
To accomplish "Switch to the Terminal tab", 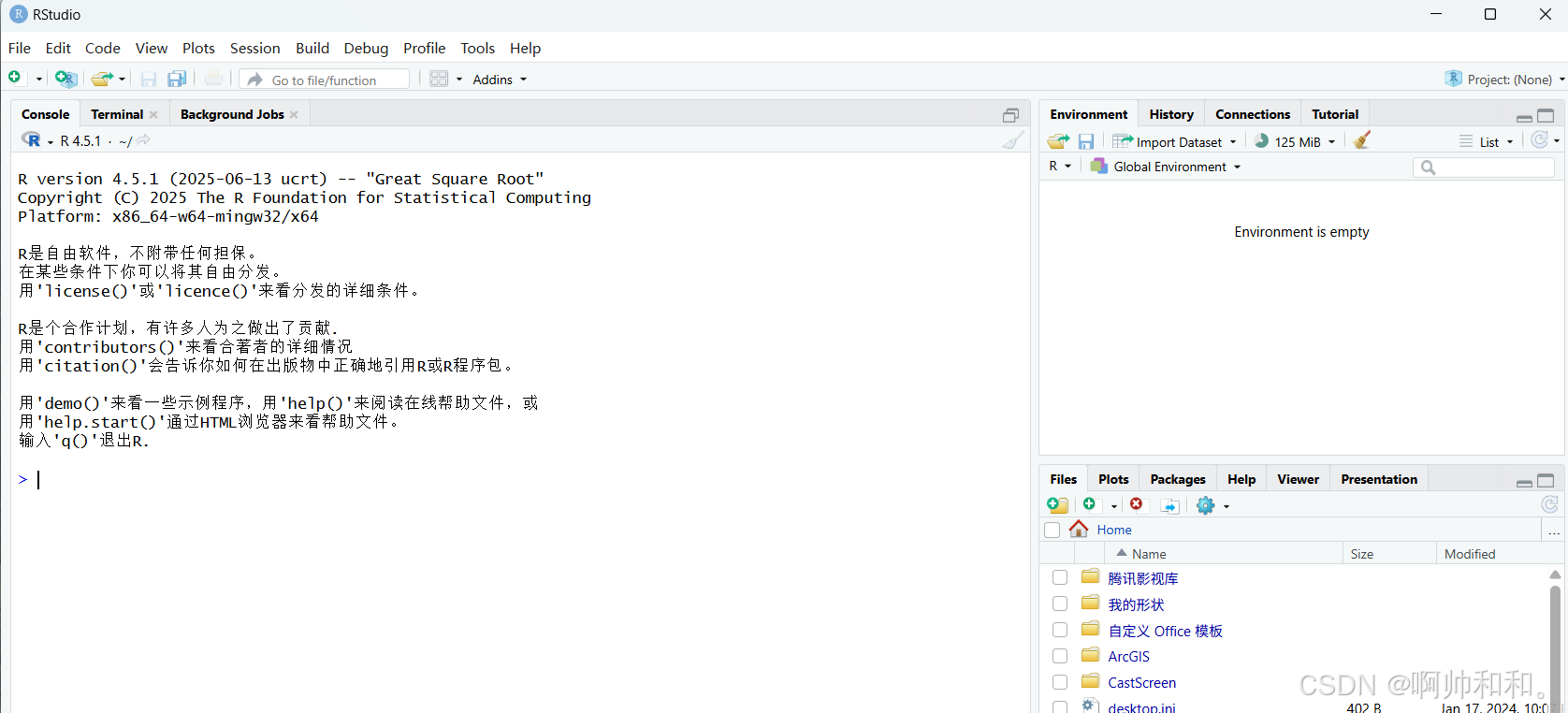I will (117, 114).
